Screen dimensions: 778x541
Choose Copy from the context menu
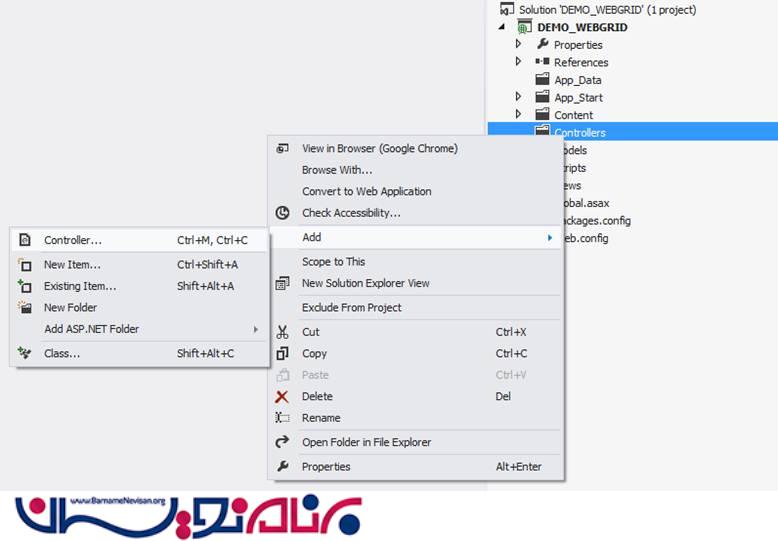point(415,353)
